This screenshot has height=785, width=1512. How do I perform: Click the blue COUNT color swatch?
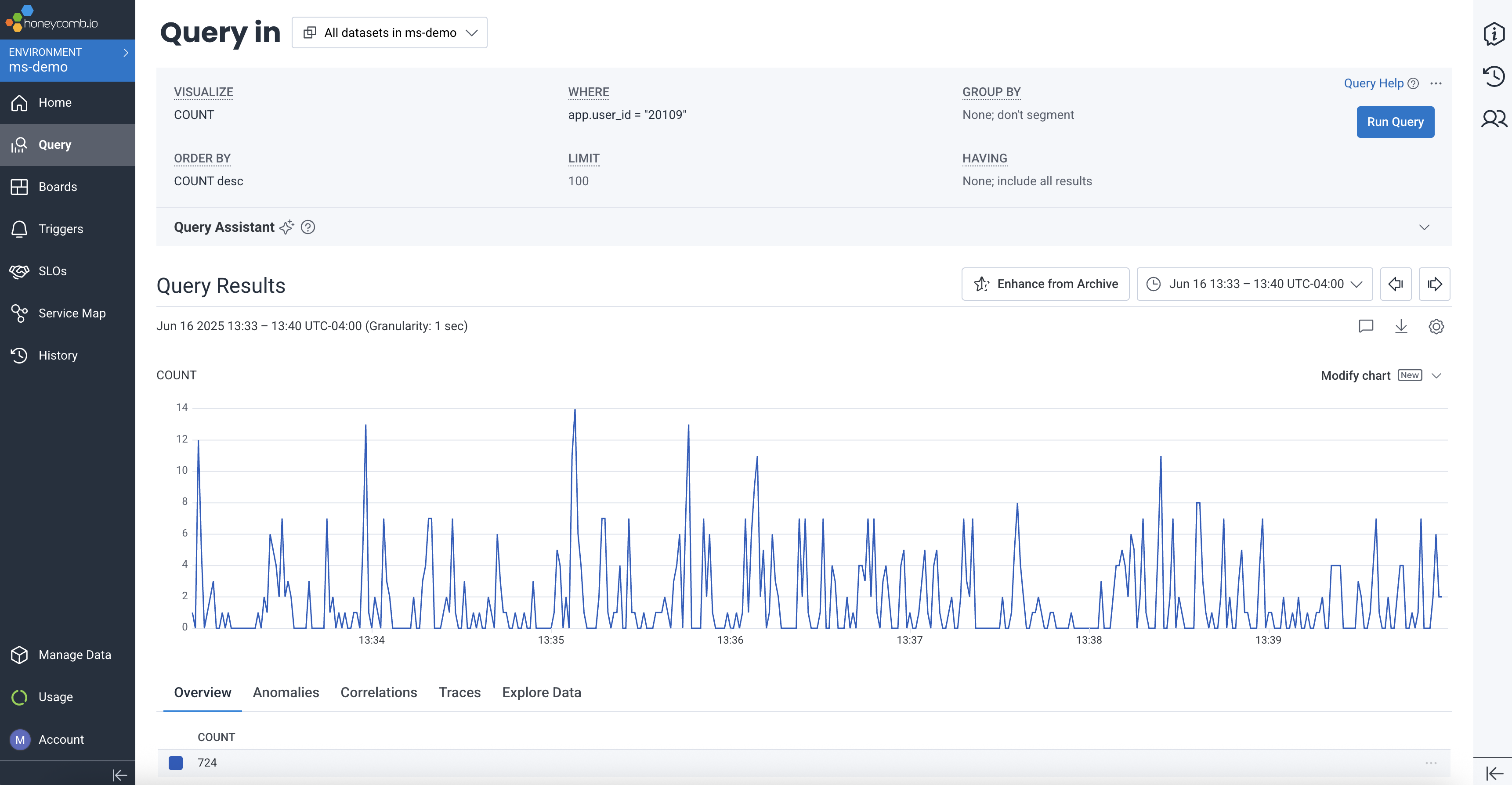176,763
